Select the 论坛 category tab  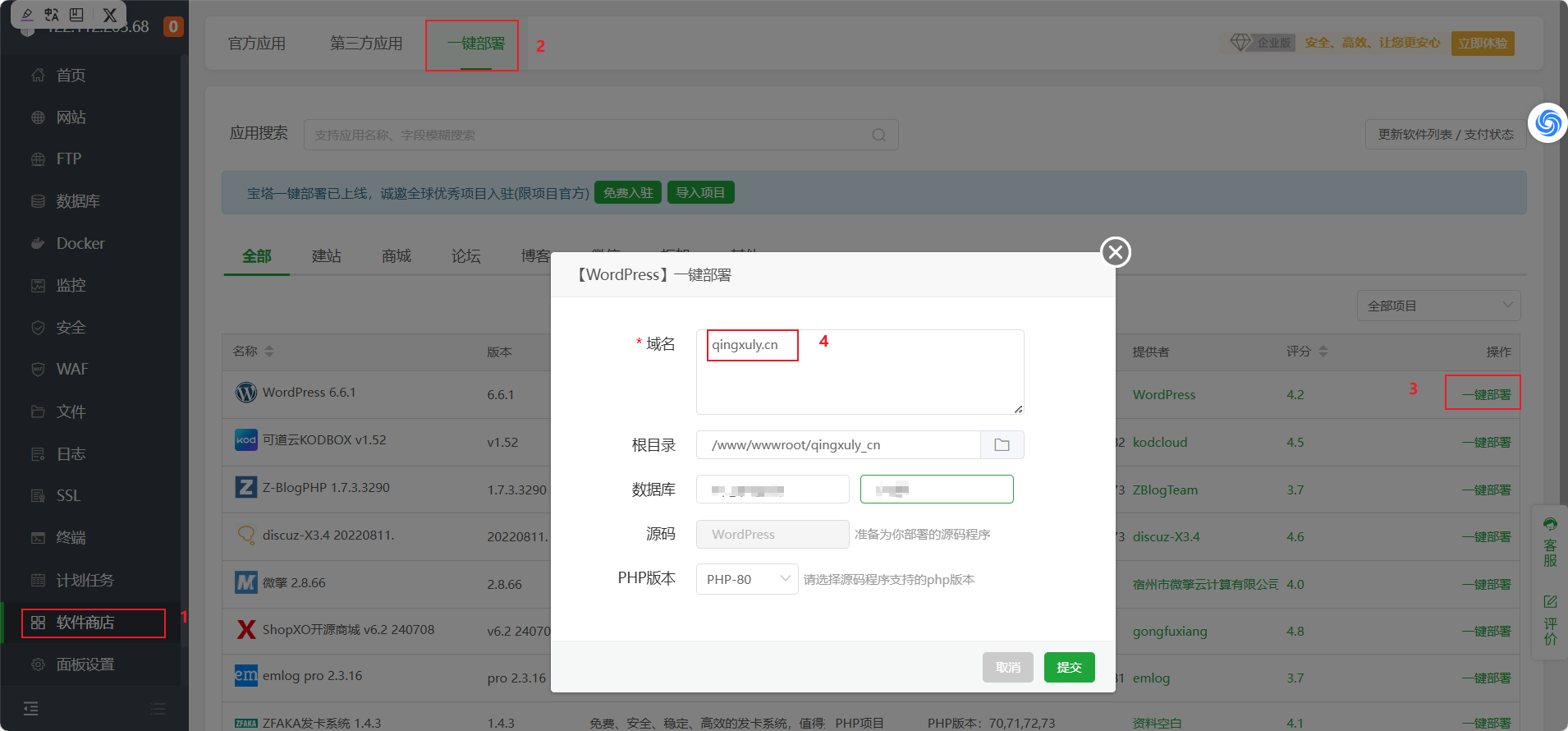point(466,256)
